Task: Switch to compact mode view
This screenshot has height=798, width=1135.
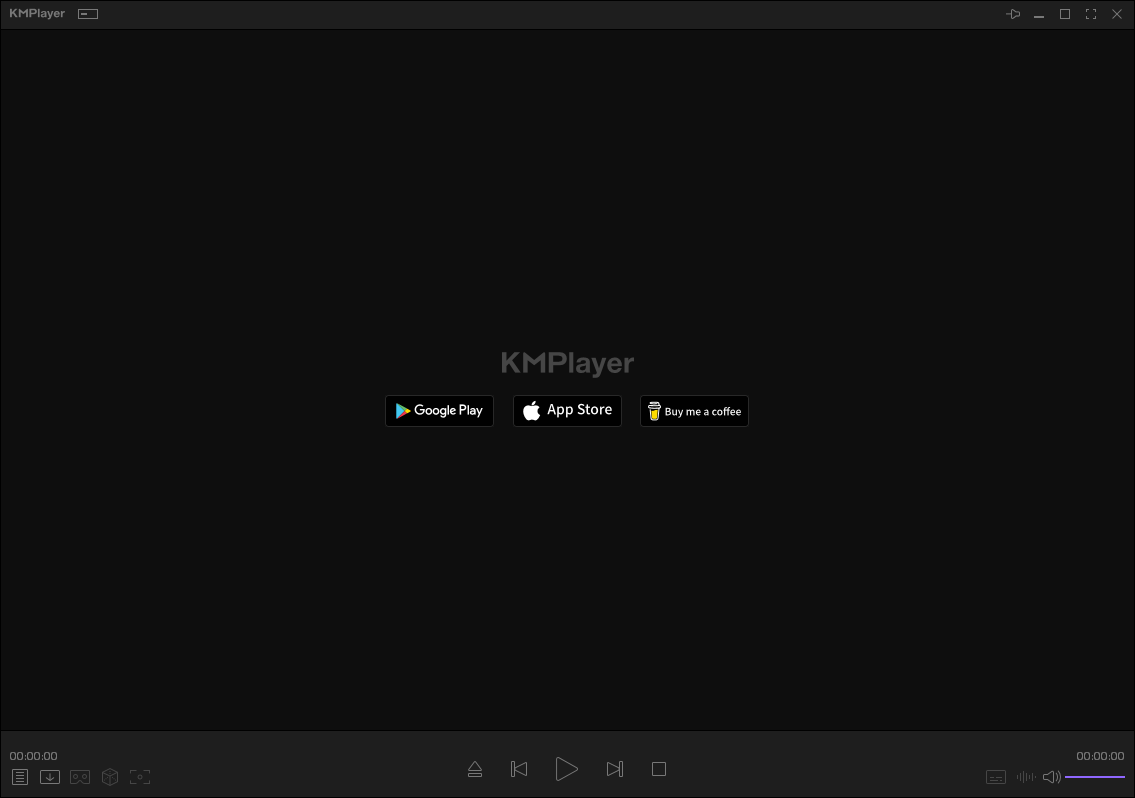Action: (x=87, y=14)
